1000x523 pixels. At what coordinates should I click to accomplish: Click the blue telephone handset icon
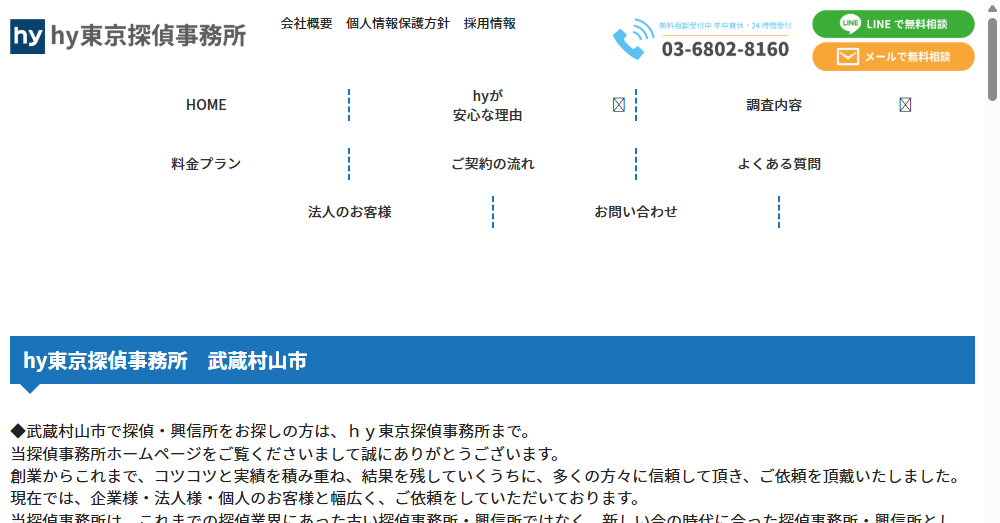click(629, 40)
